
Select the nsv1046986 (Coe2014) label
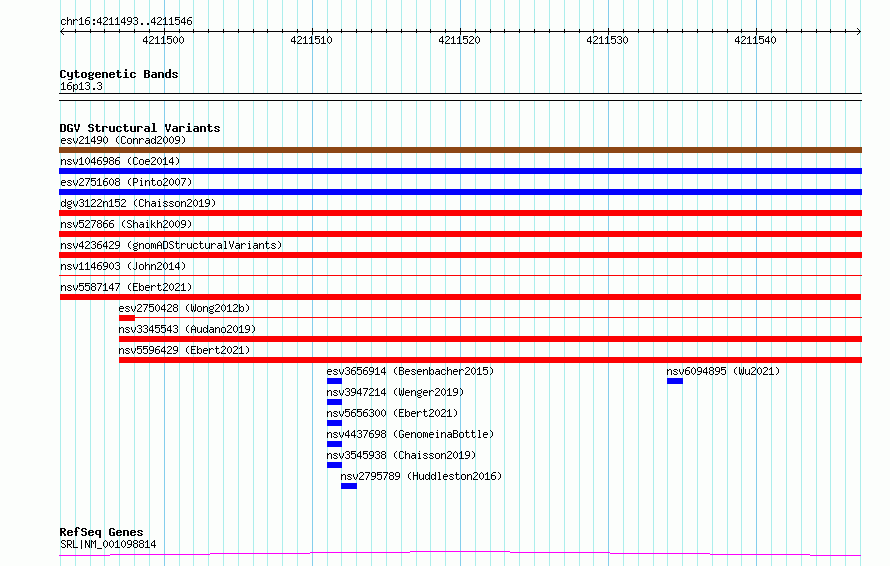pyautogui.click(x=120, y=161)
